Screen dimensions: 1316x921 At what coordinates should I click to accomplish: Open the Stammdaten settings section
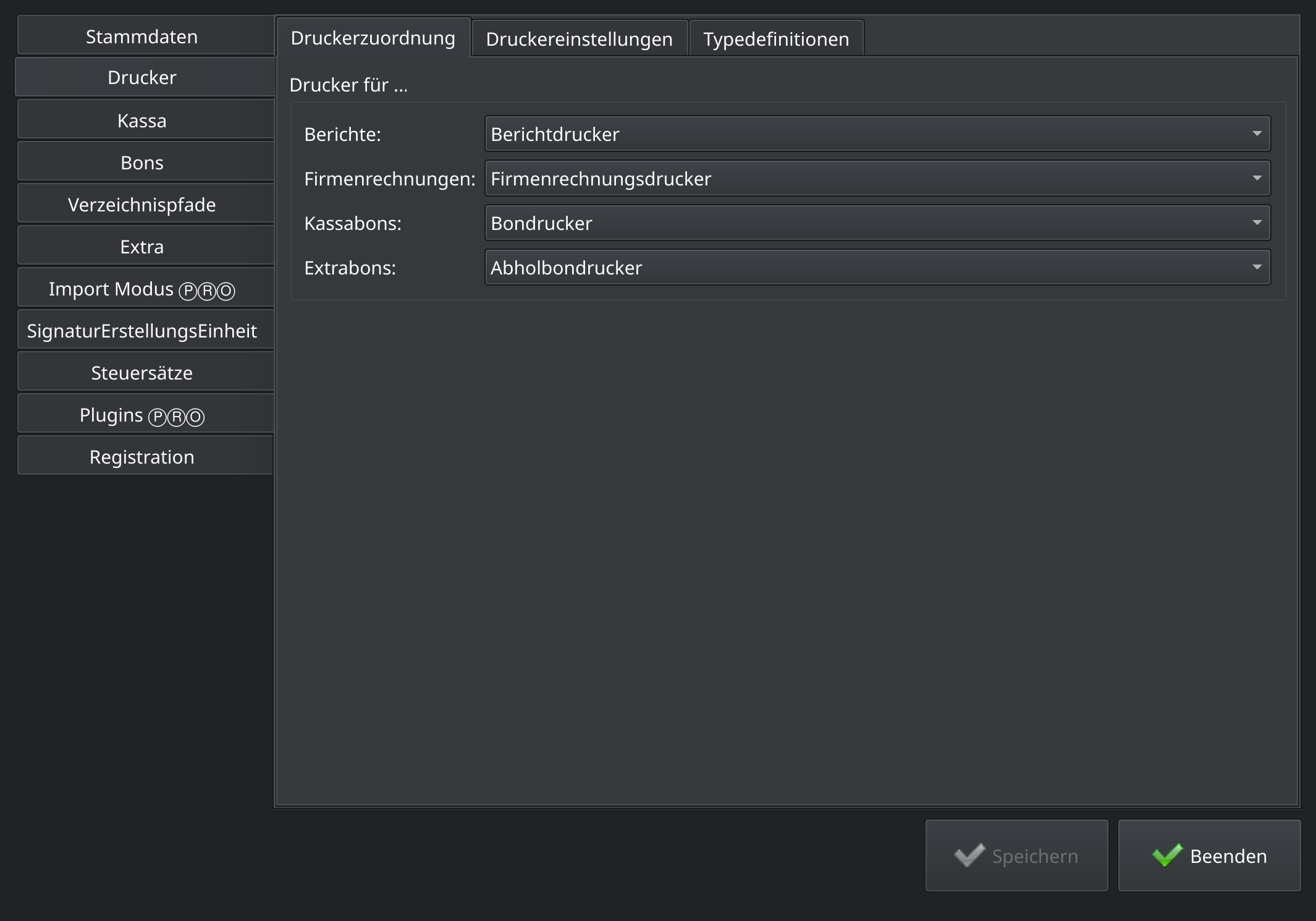(x=145, y=36)
